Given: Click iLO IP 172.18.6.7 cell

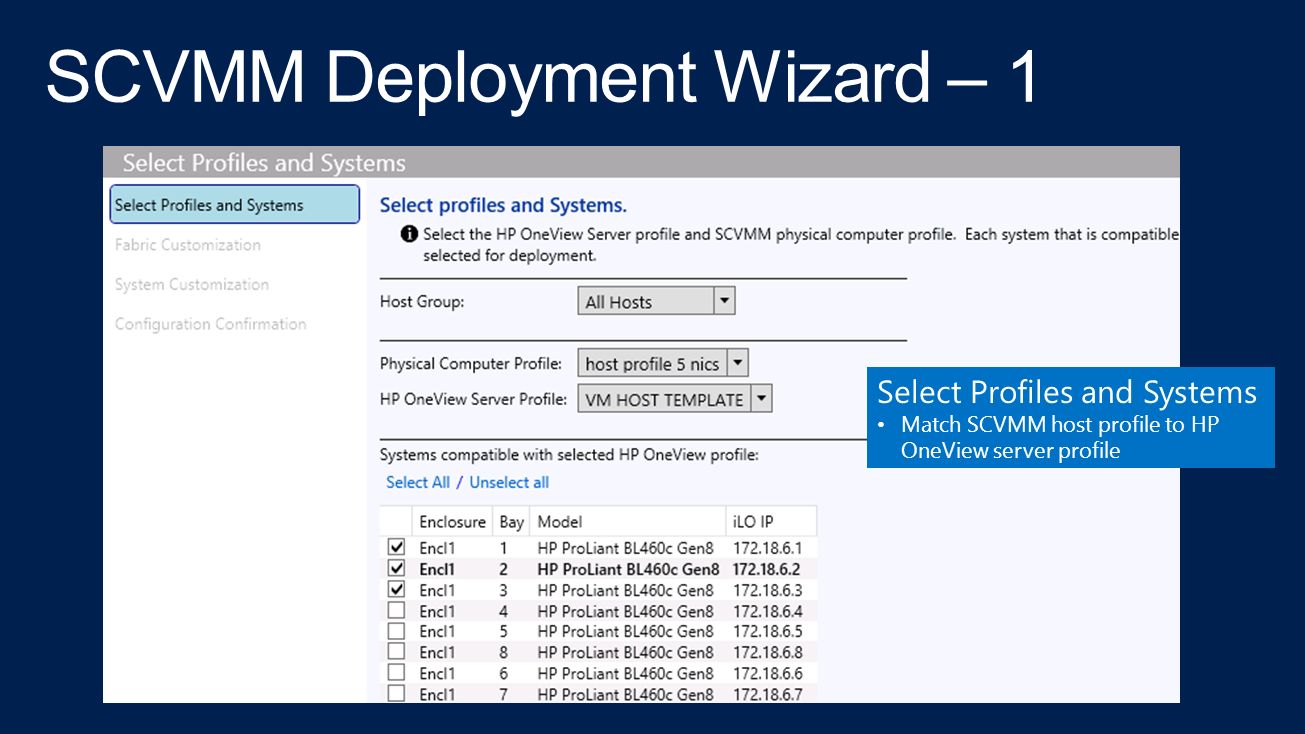Looking at the screenshot, I should (768, 694).
